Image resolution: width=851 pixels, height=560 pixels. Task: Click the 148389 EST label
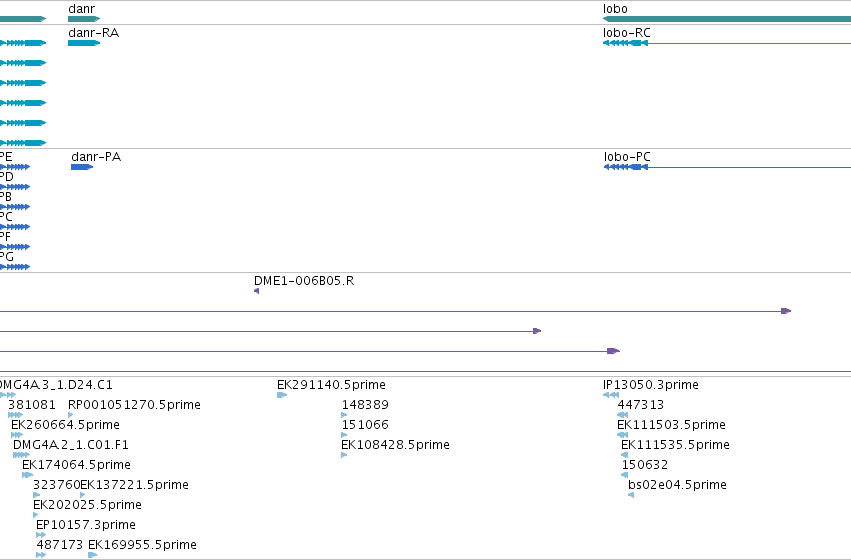point(365,404)
